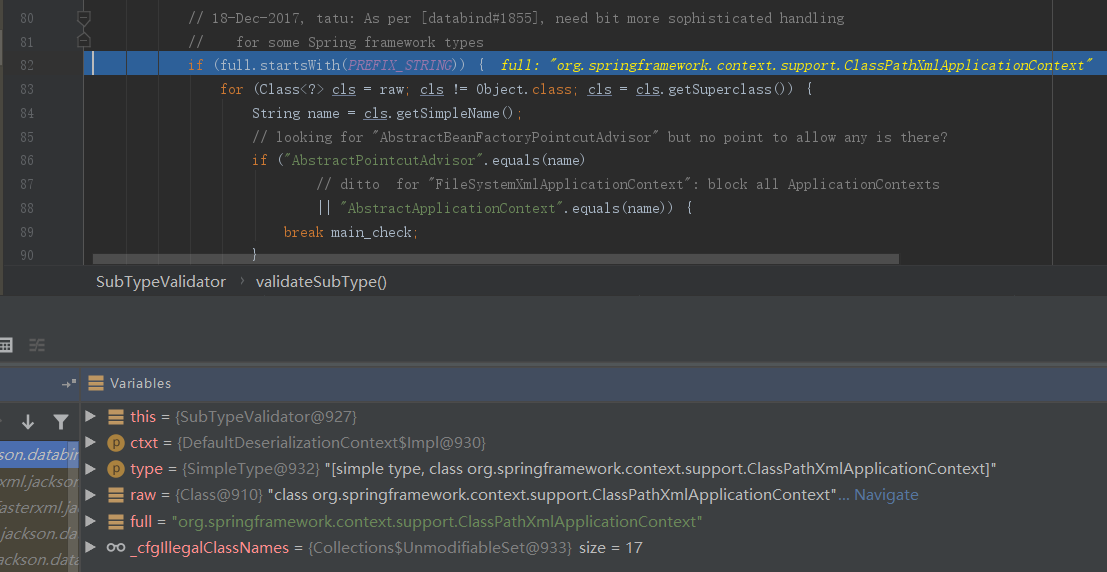Select the validateSubType() breadcrumb
Screen dimensions: 1107x572
[321, 282]
